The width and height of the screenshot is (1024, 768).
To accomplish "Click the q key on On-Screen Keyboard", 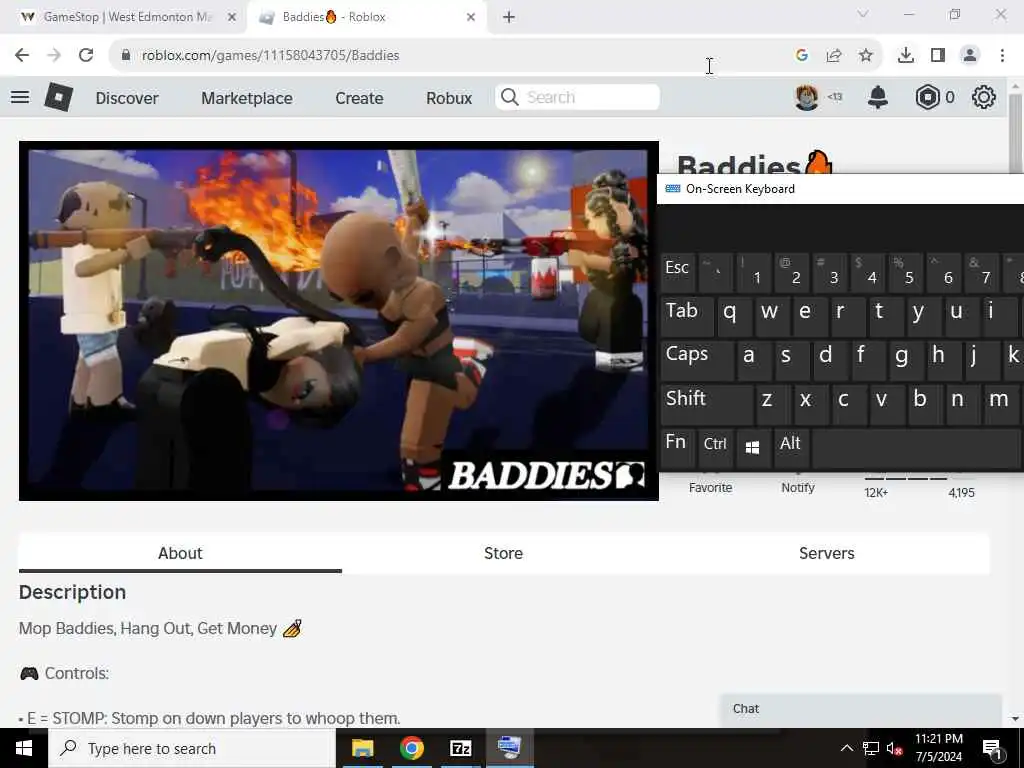I will [735, 316].
